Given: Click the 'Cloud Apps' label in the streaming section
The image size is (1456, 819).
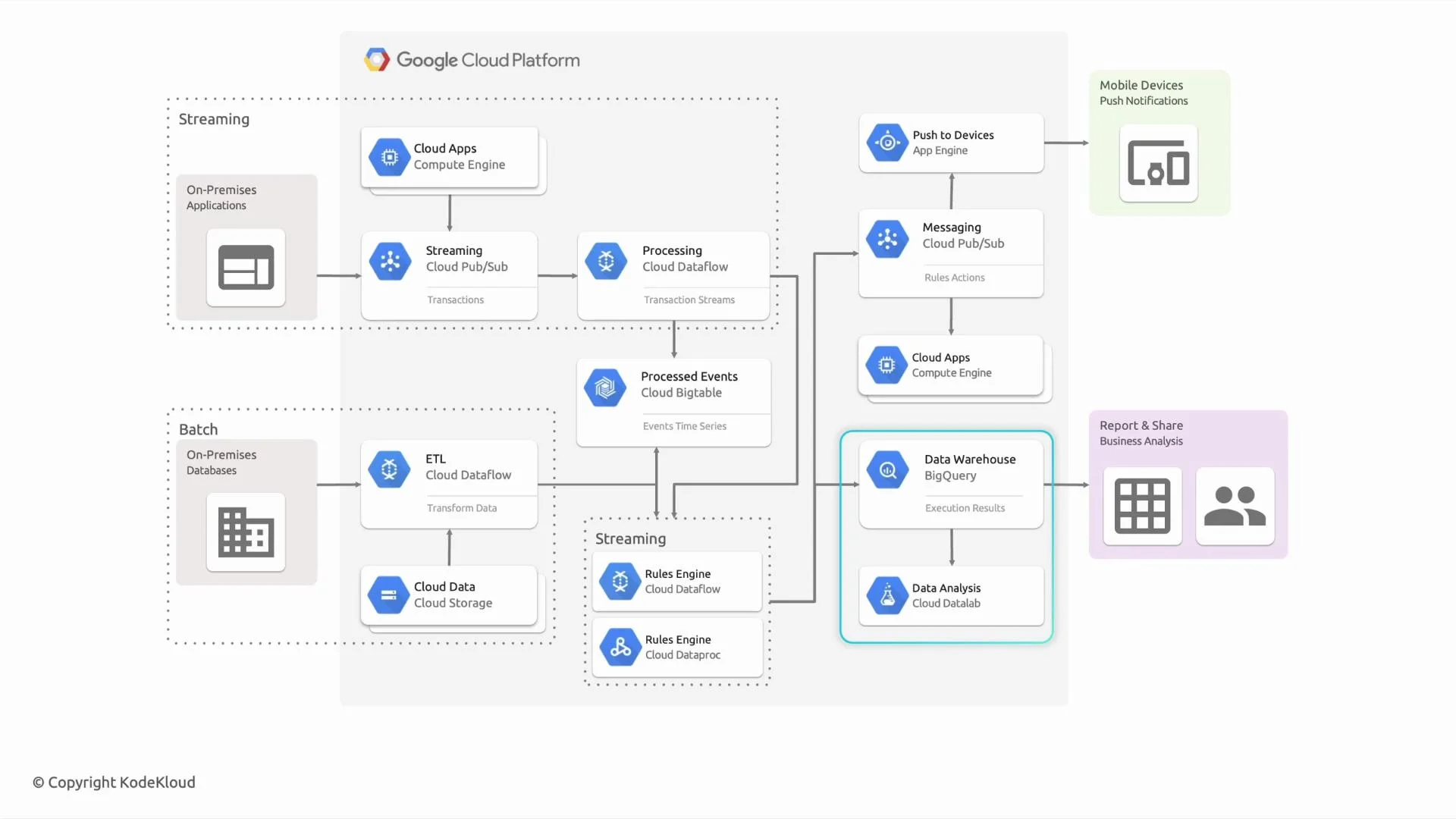Looking at the screenshot, I should pos(445,148).
